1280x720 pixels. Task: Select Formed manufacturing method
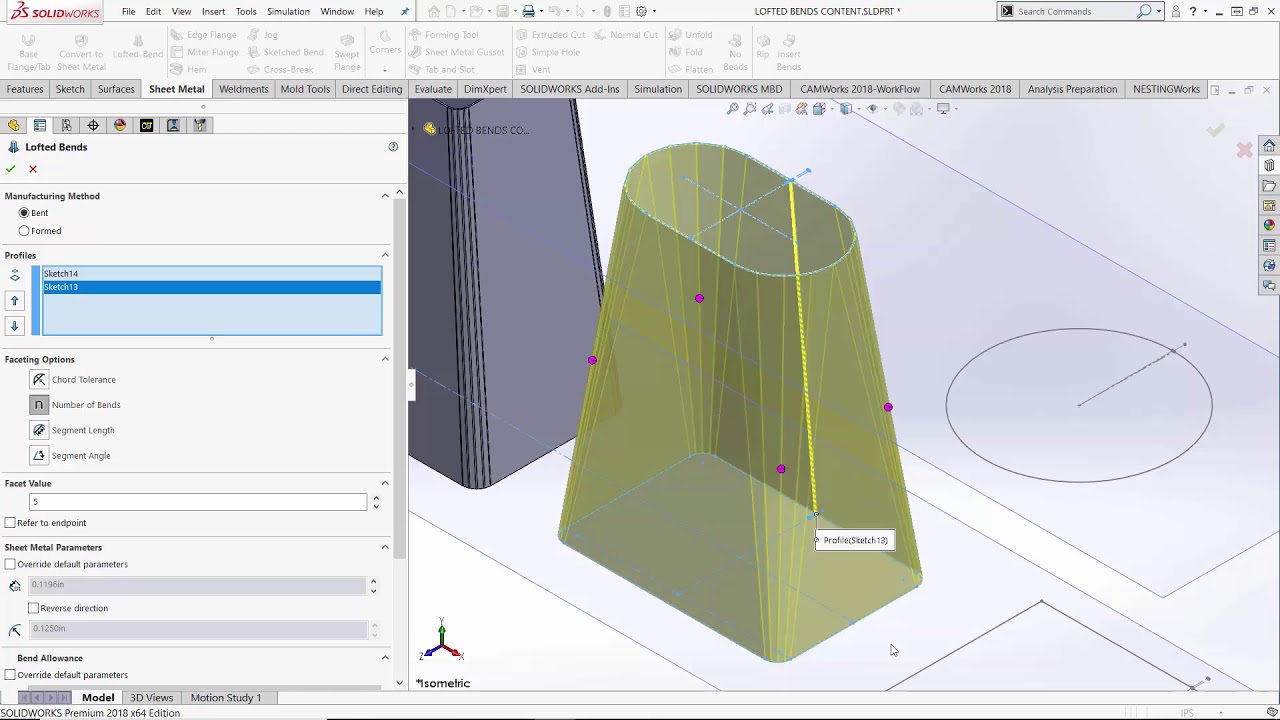[24, 231]
